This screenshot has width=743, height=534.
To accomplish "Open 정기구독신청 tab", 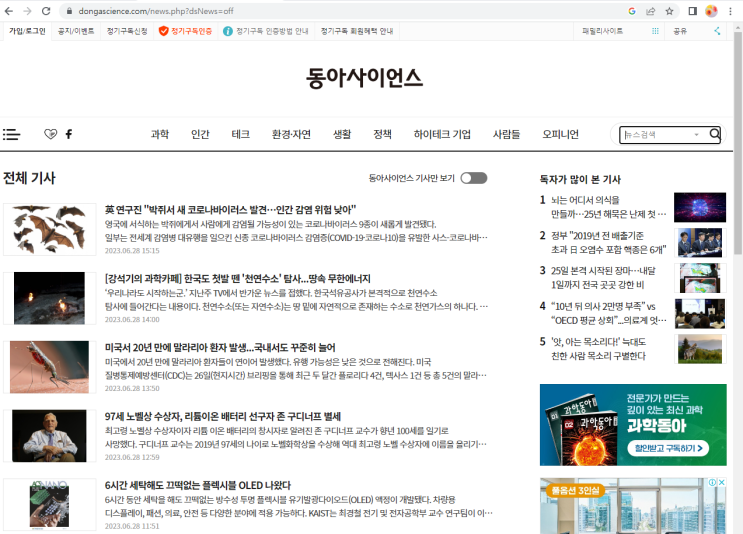I will click(127, 31).
